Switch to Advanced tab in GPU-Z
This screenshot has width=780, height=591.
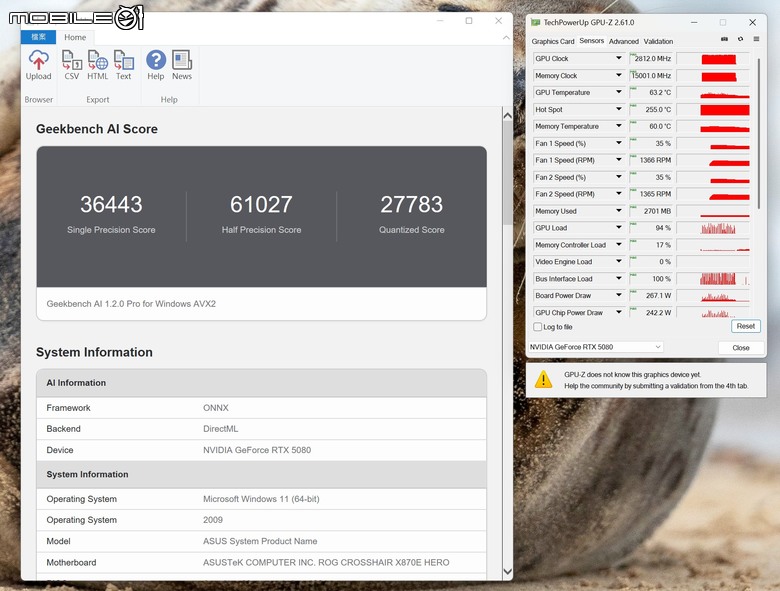pos(623,41)
